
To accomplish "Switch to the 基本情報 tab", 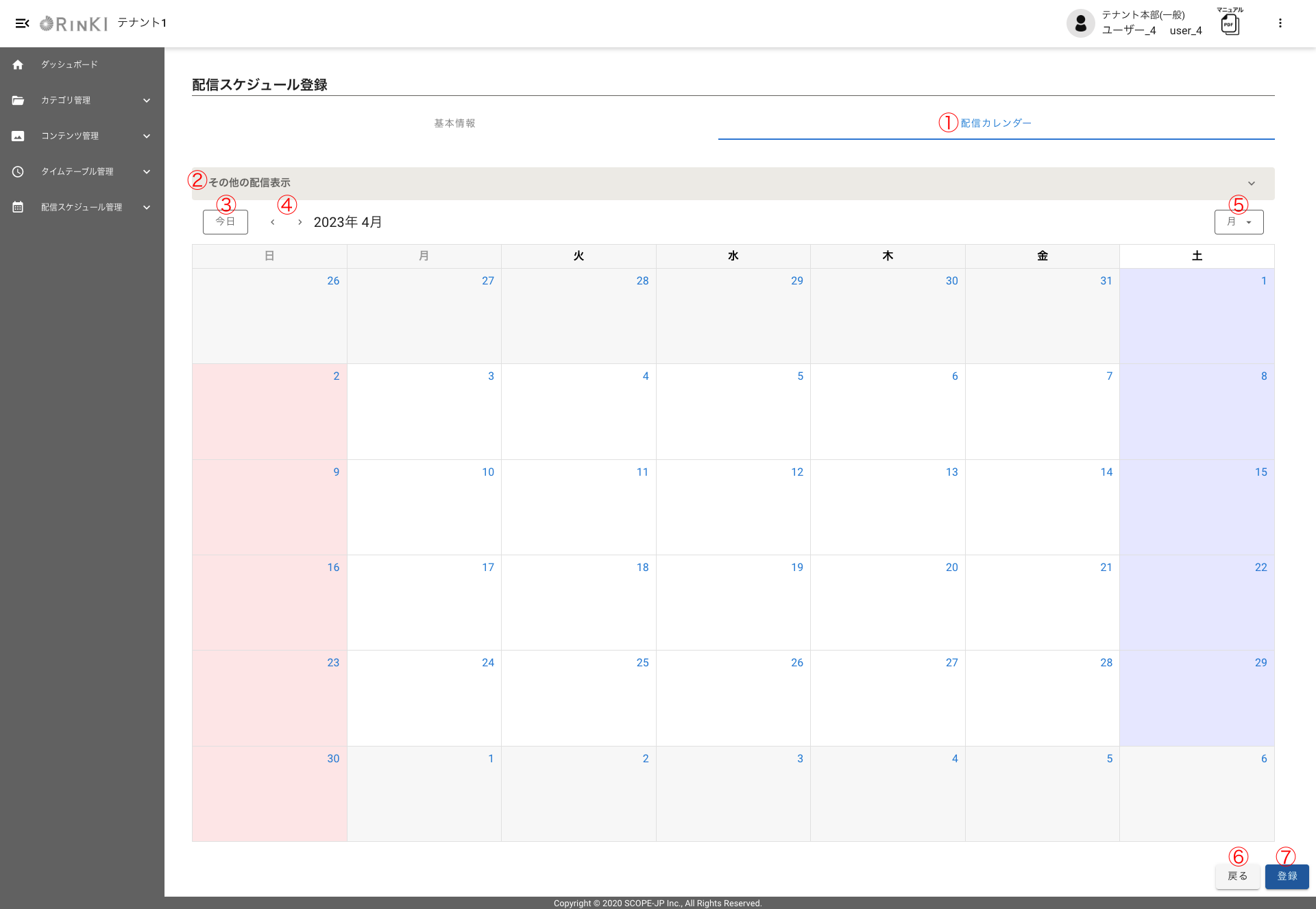I will [x=454, y=123].
